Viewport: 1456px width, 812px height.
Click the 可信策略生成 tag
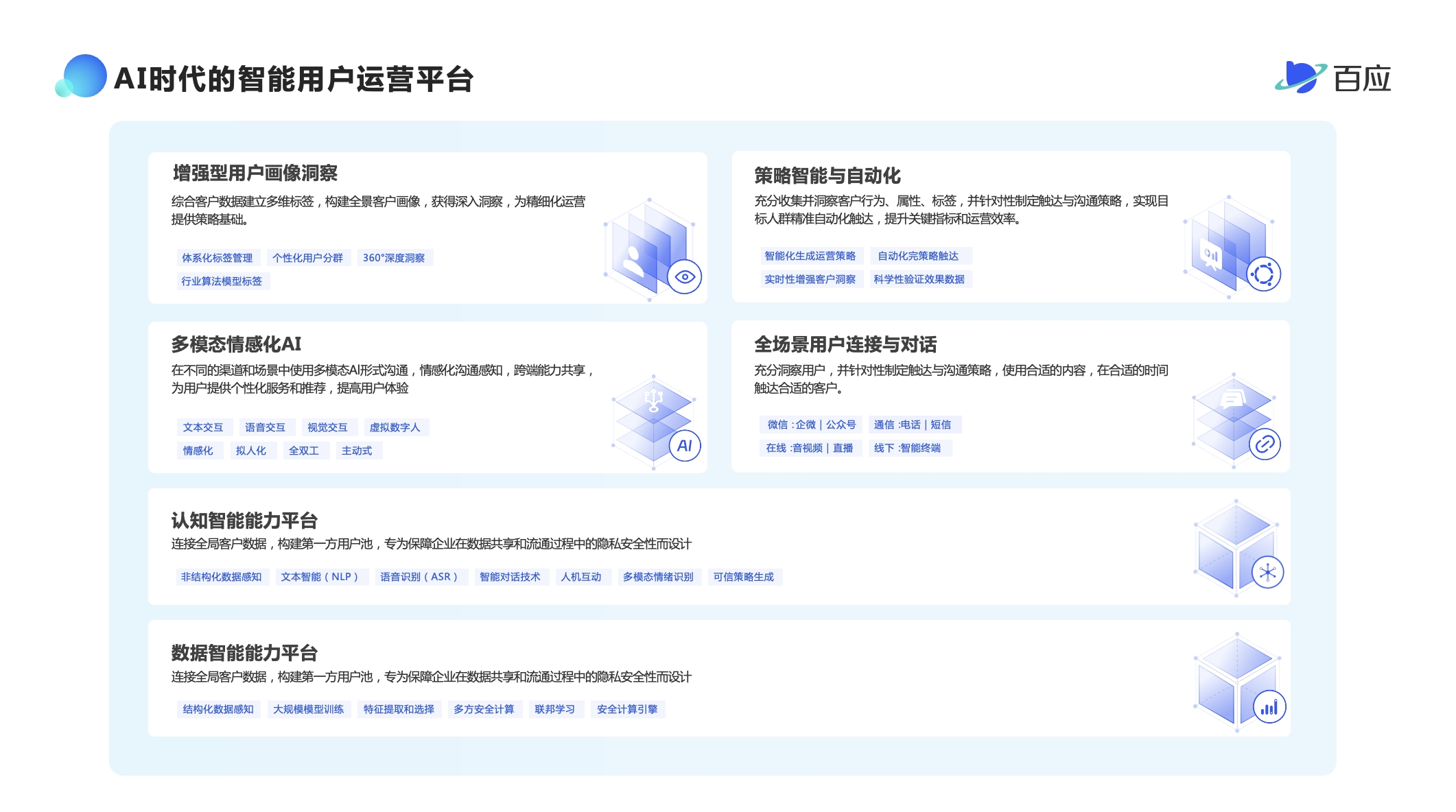coord(744,577)
